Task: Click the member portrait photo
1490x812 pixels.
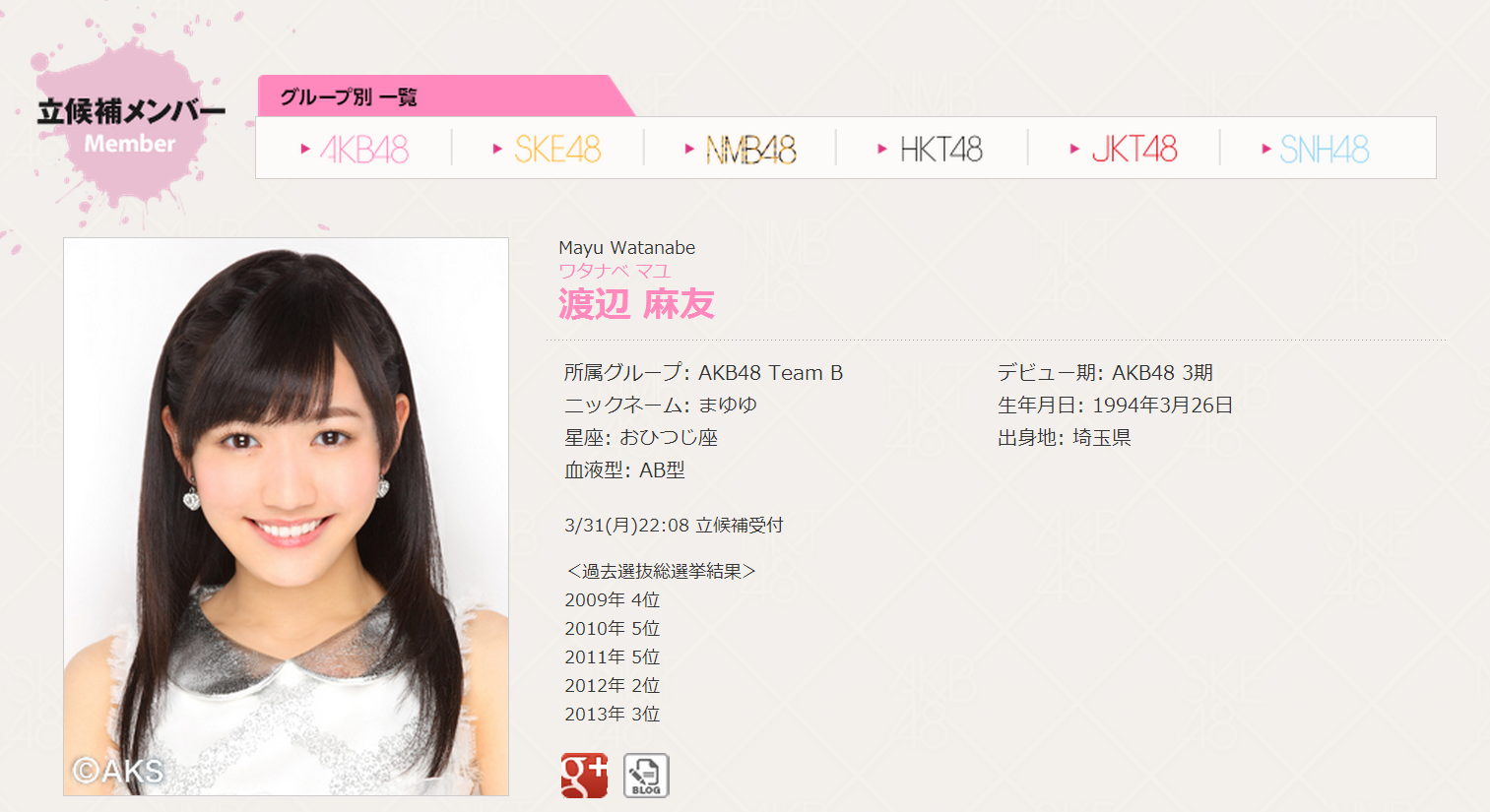Action: (286, 517)
